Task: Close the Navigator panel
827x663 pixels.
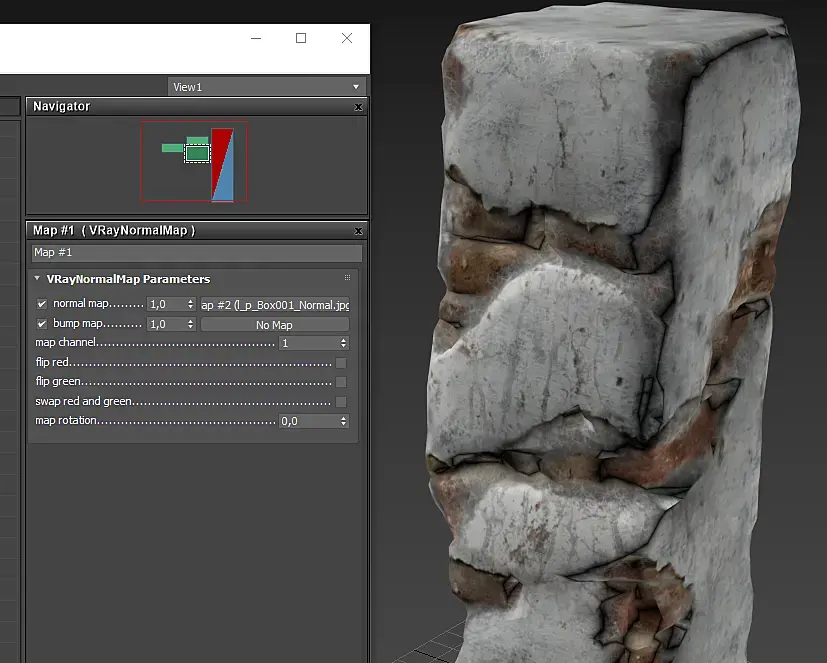Action: point(358,107)
